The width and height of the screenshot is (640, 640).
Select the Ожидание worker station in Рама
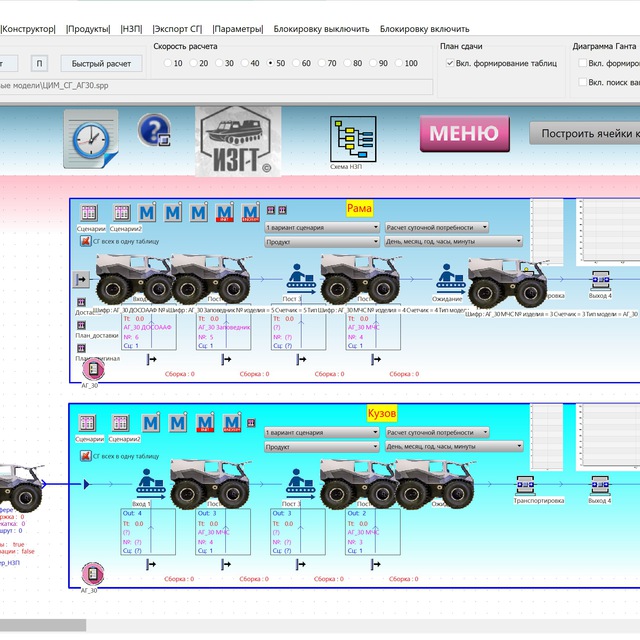click(x=450, y=279)
